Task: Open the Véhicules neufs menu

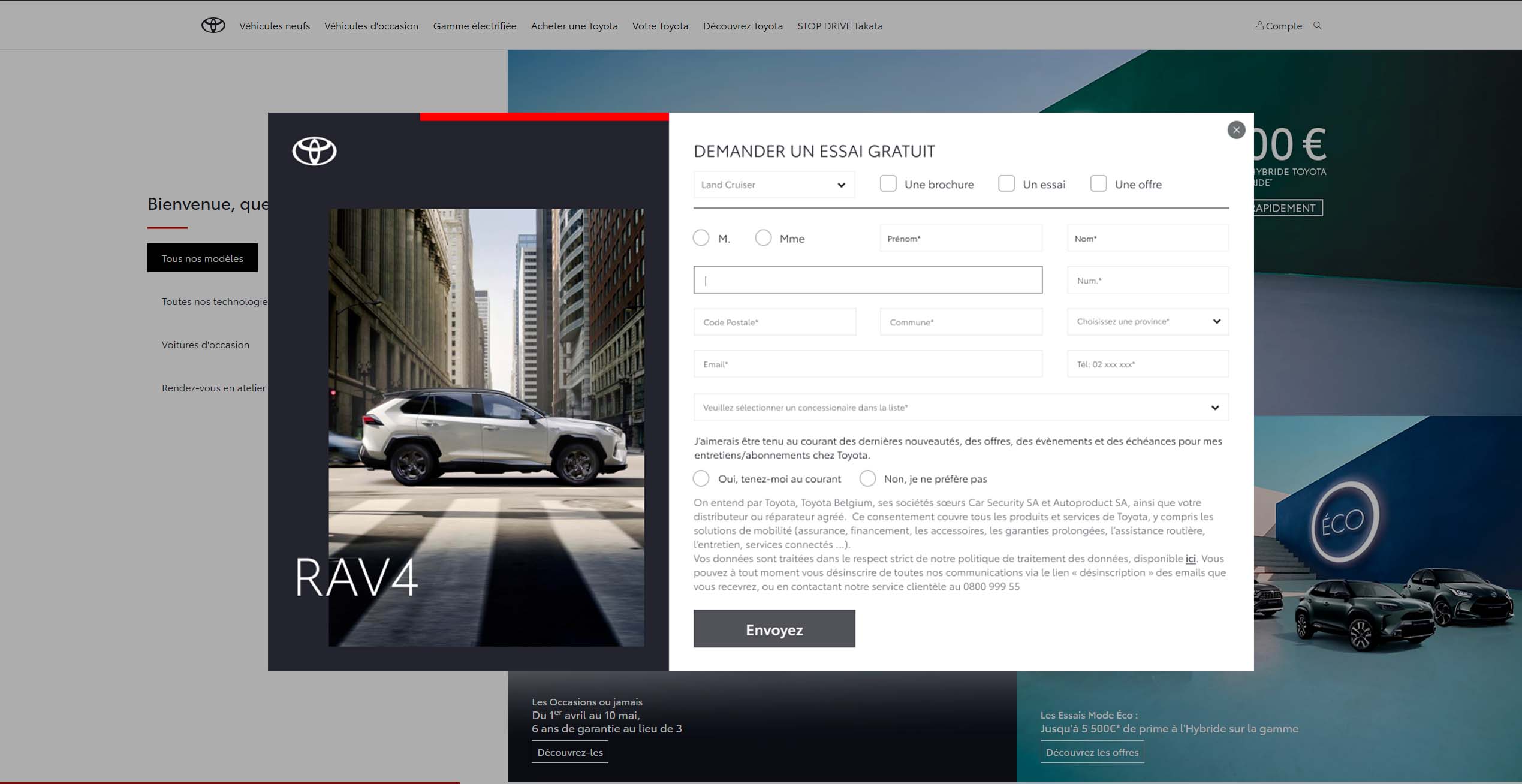Action: point(275,26)
